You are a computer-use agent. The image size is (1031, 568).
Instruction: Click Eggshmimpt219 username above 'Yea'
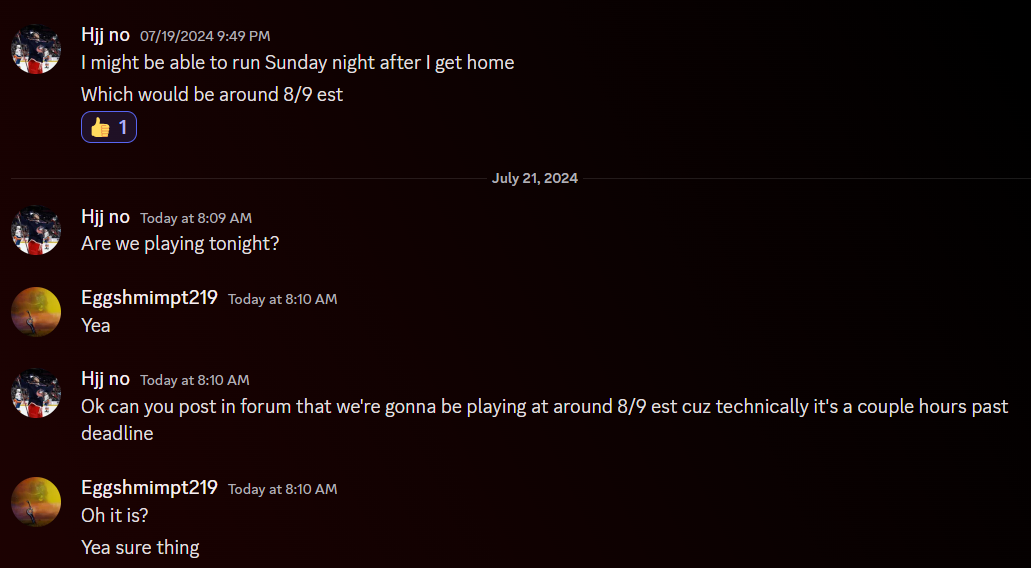point(149,297)
